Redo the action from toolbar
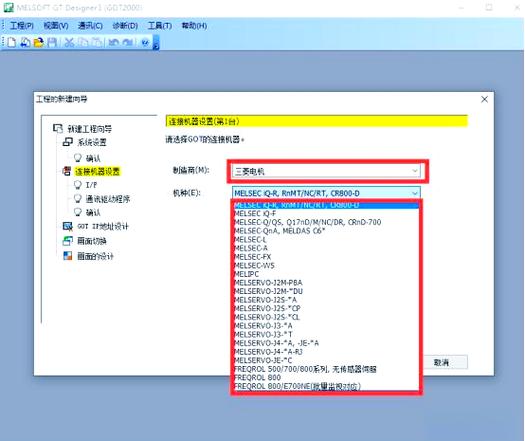 [128, 42]
